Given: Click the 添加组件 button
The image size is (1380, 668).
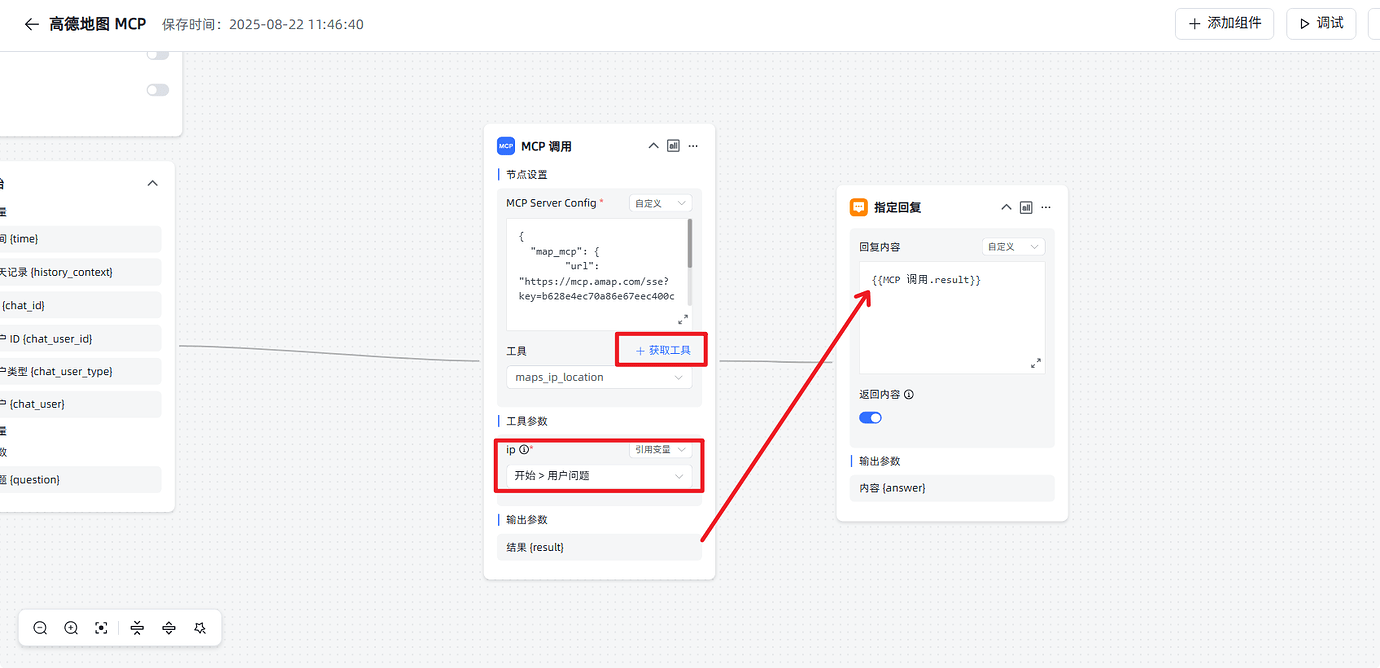Looking at the screenshot, I should [1224, 23].
